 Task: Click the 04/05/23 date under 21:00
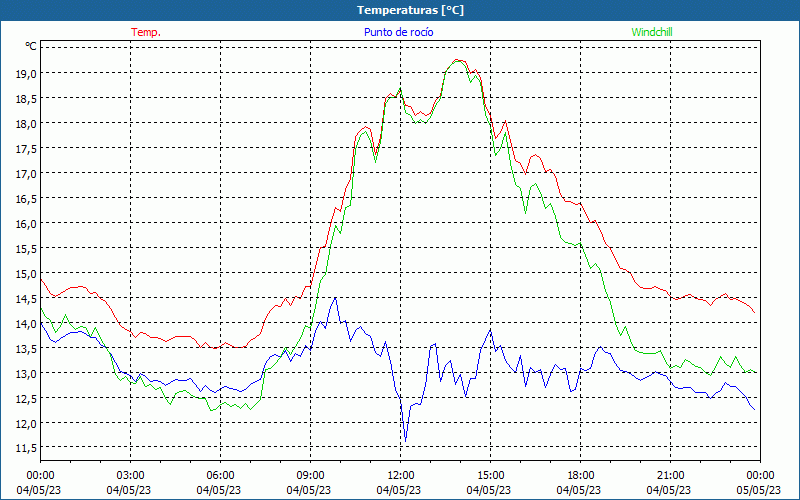[669, 490]
